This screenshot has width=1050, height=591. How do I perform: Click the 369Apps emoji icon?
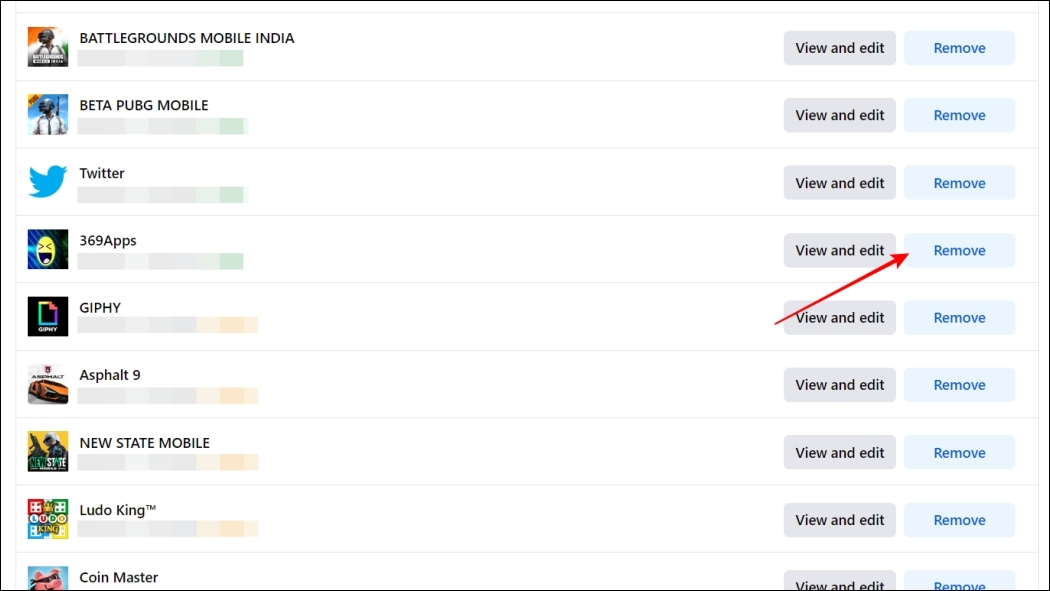[48, 250]
